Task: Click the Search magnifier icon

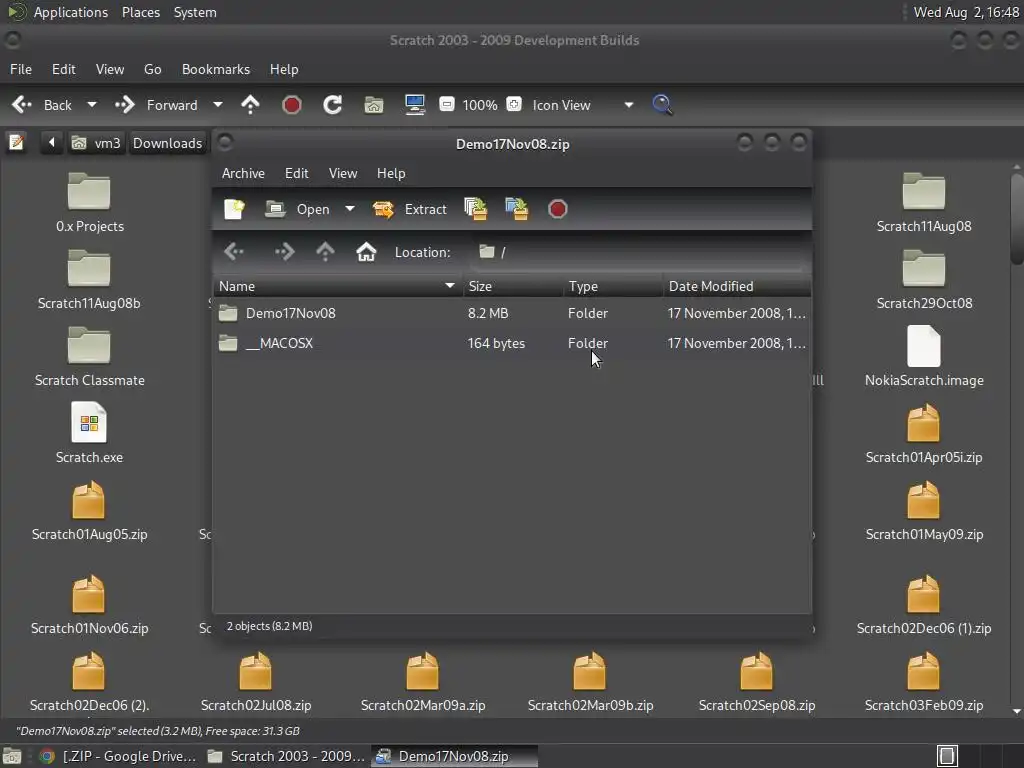Action: pos(662,105)
